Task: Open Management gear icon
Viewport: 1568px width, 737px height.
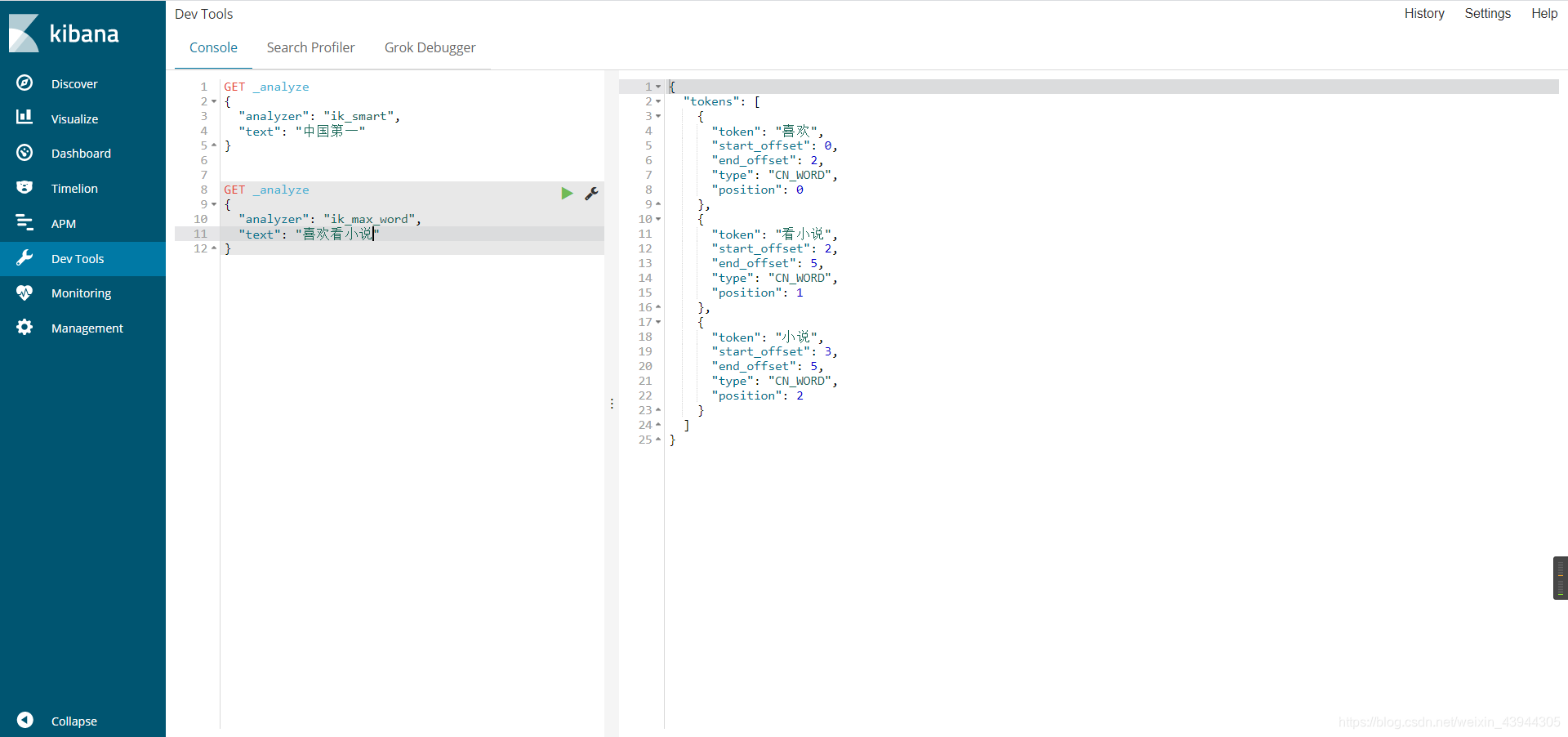Action: coord(24,328)
